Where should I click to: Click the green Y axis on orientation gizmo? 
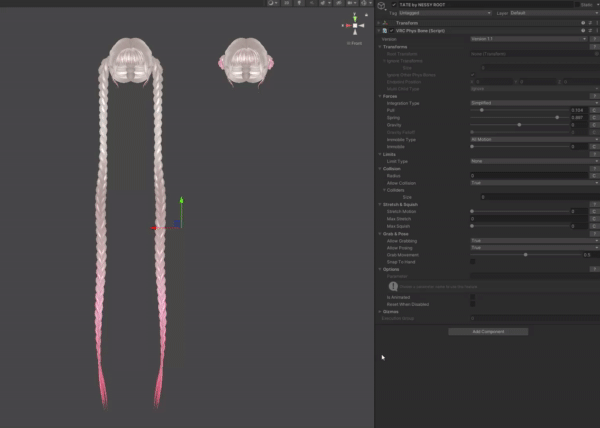point(354,16)
